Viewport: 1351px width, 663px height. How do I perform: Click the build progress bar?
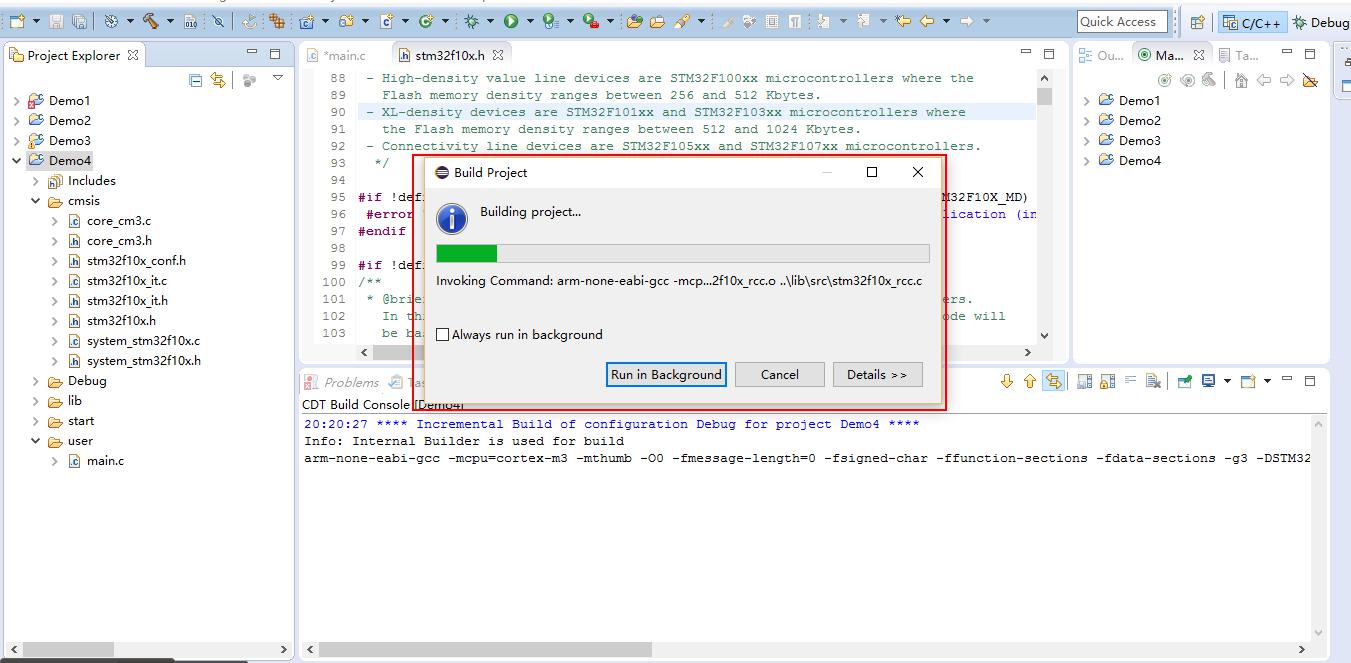[x=683, y=254]
